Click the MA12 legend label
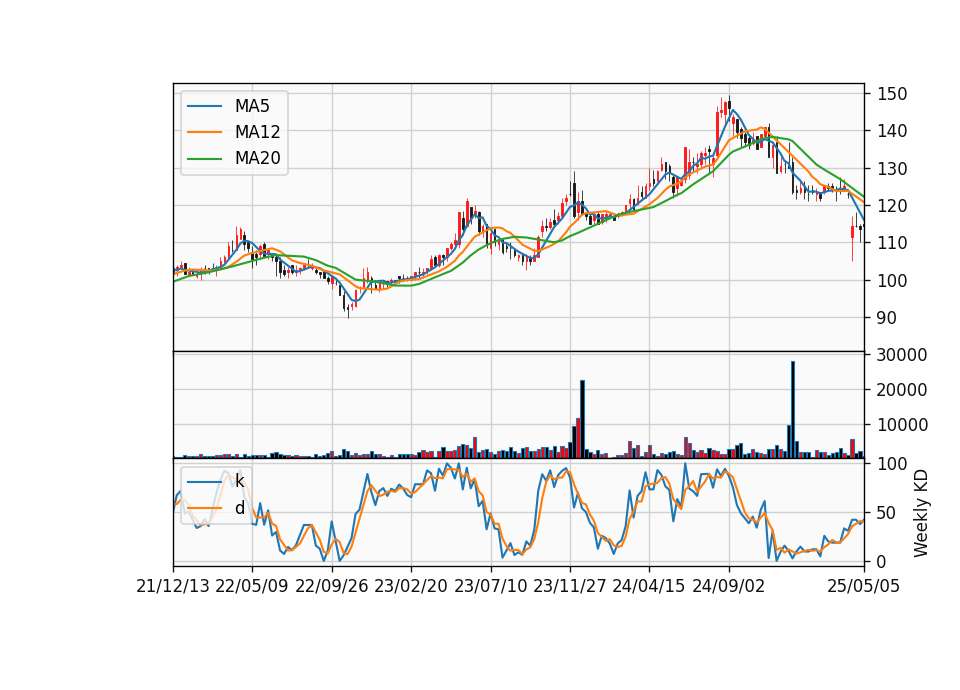The image size is (960, 690). point(257,132)
